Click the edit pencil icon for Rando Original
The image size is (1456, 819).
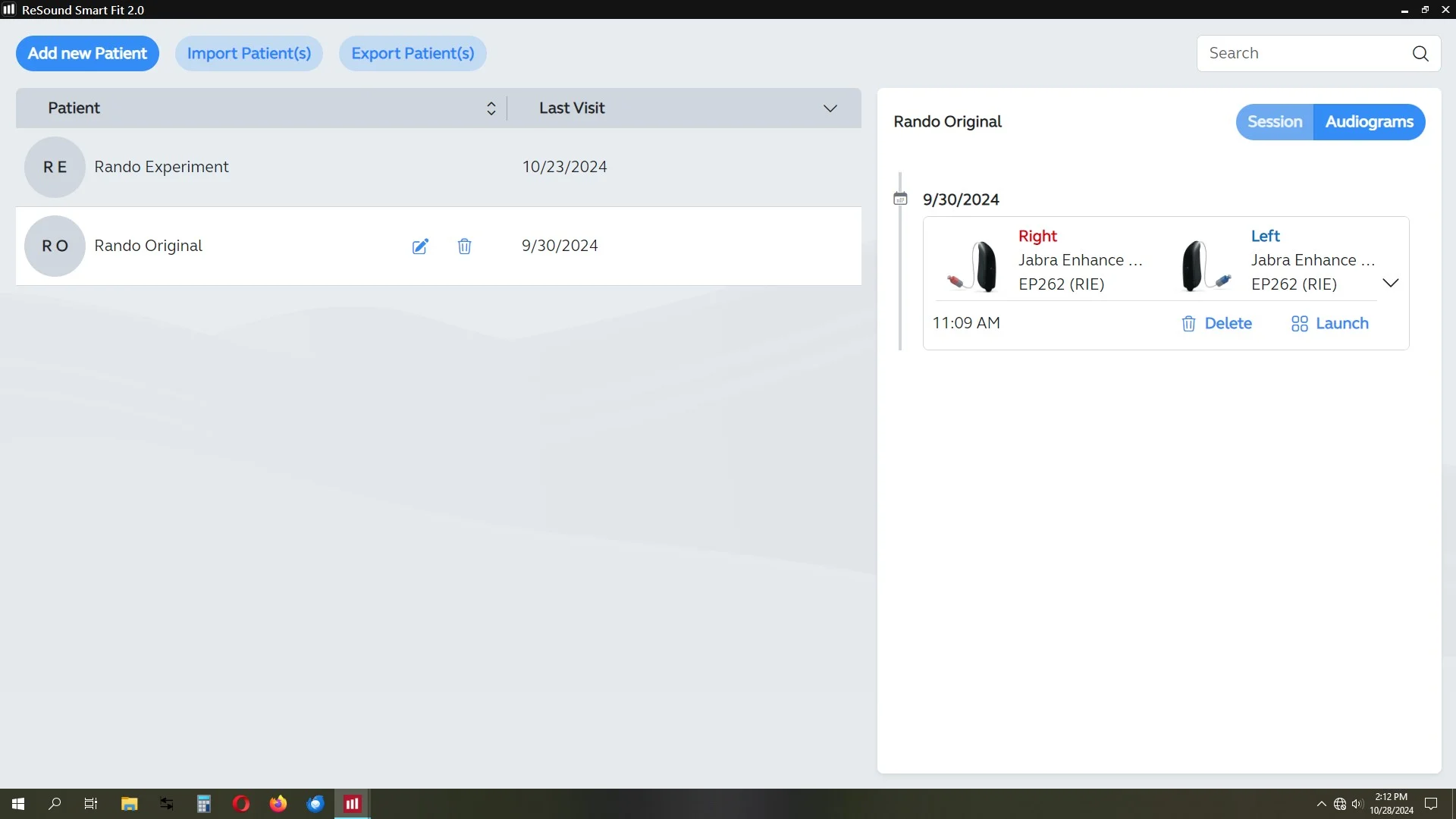click(x=420, y=246)
